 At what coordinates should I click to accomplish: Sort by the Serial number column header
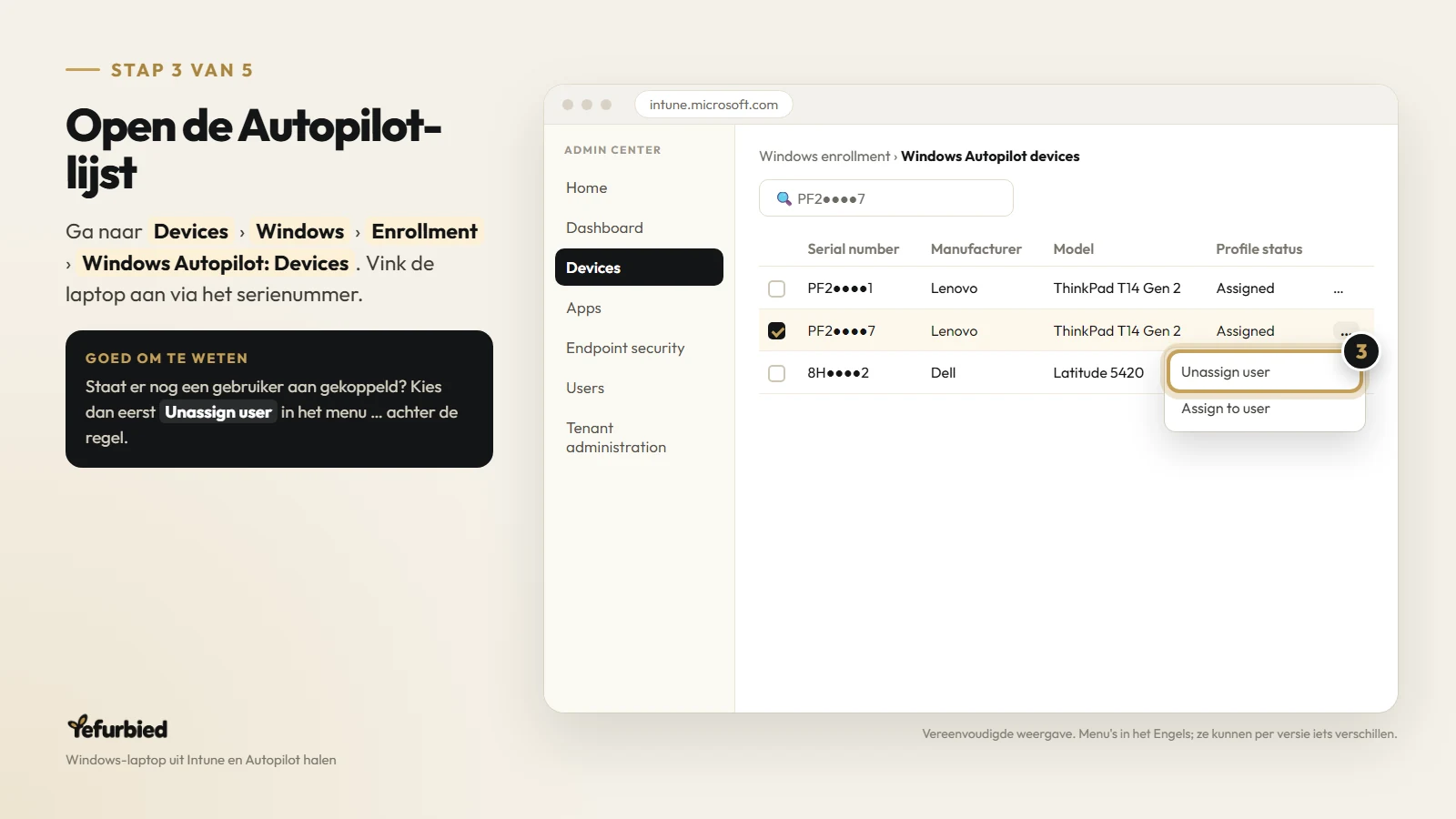click(853, 249)
